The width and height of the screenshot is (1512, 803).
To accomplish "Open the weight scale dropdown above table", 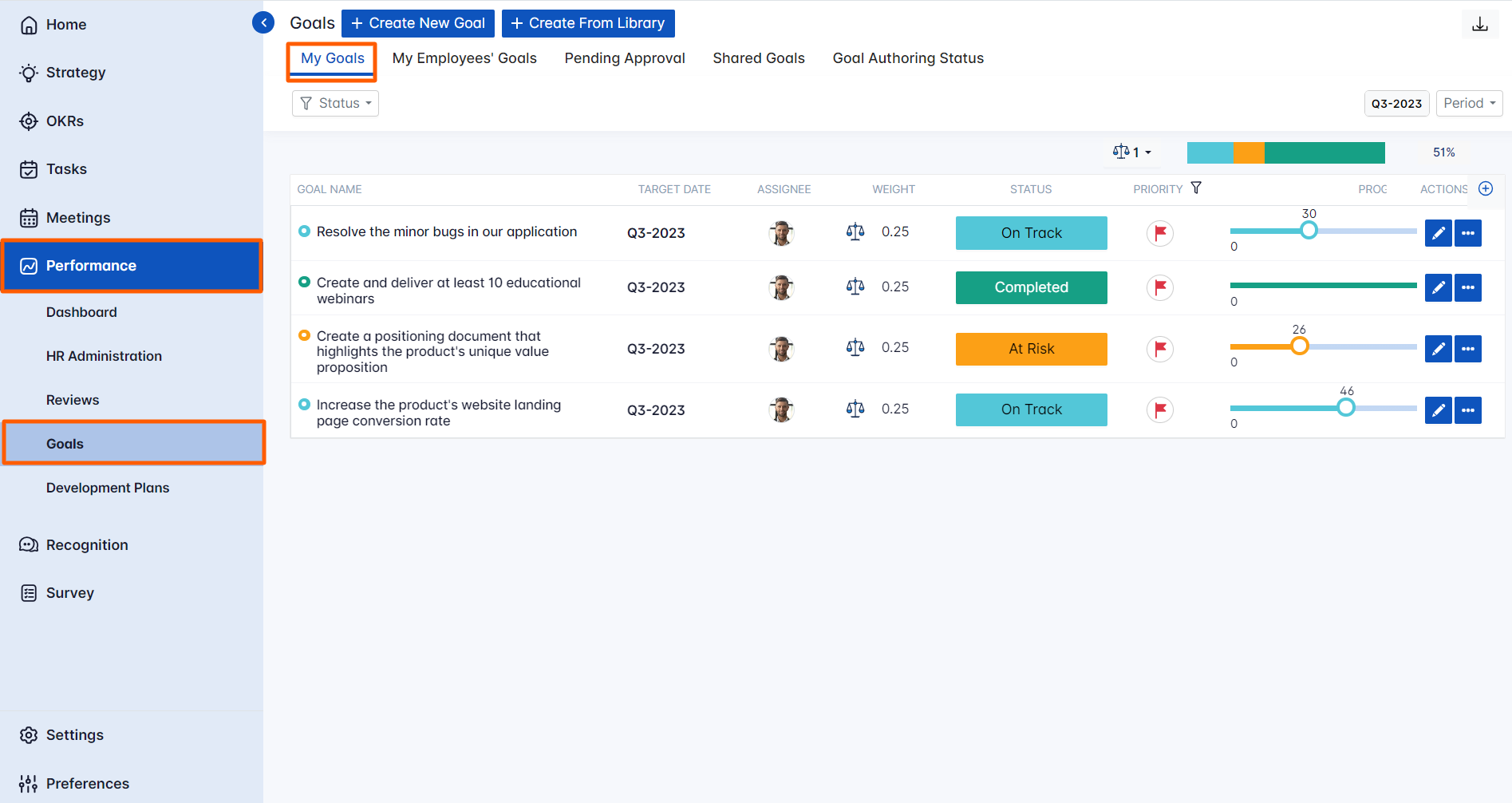I will (1131, 152).
